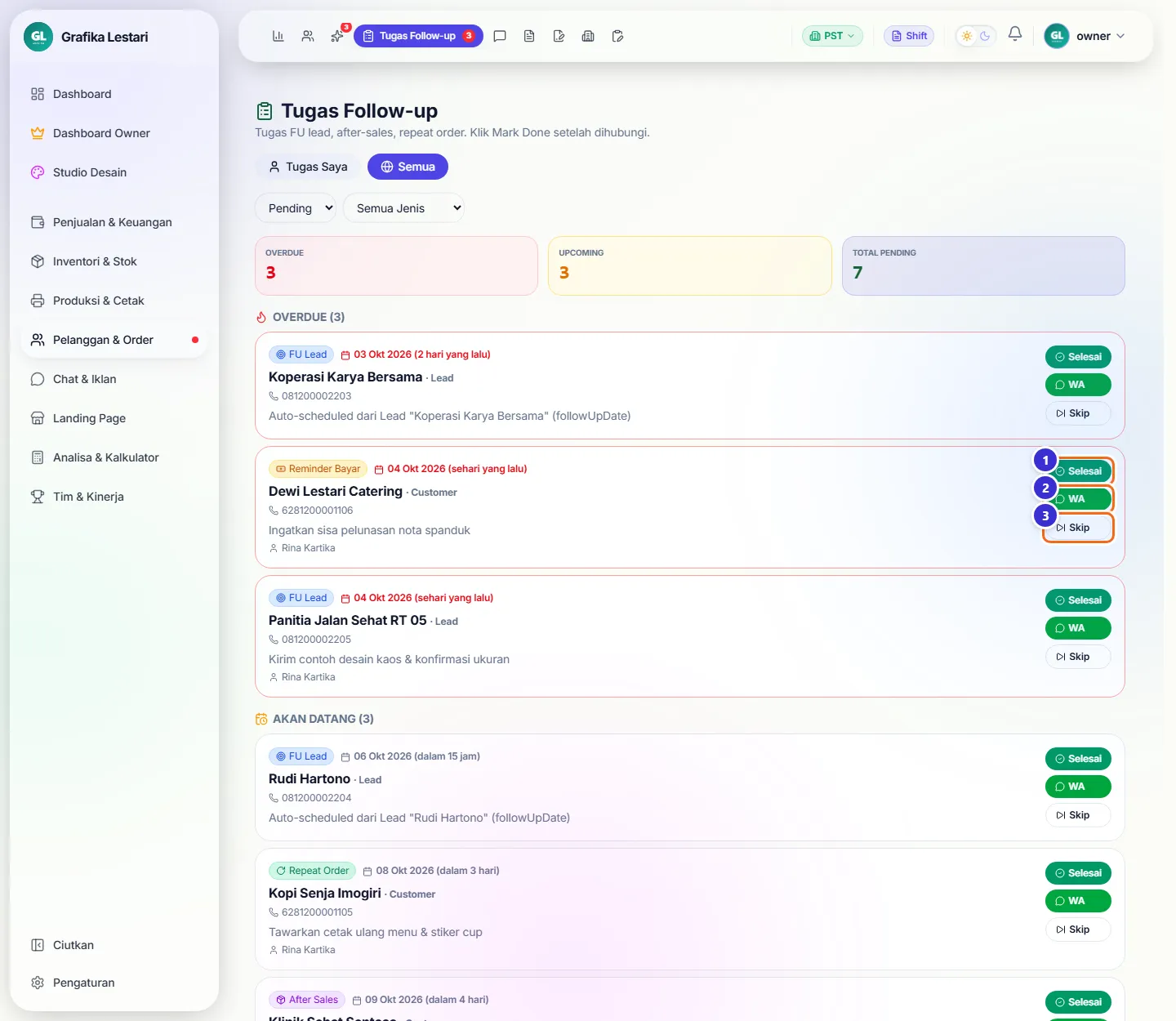Switch to the Tugas Saya tab

[x=308, y=167]
